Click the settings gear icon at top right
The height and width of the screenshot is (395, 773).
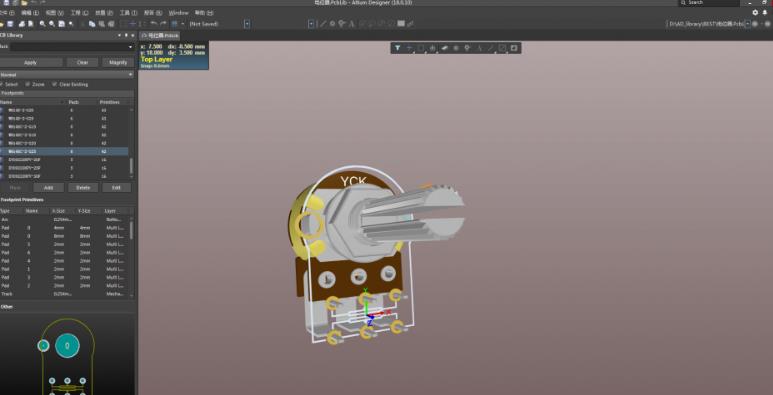point(755,13)
